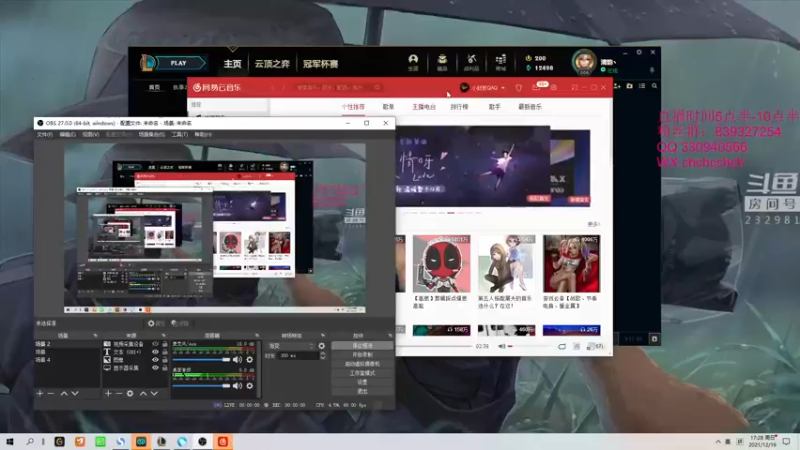800x450 pixels.
Task: Open collection icon in League client
Action: pyautogui.click(x=442, y=62)
